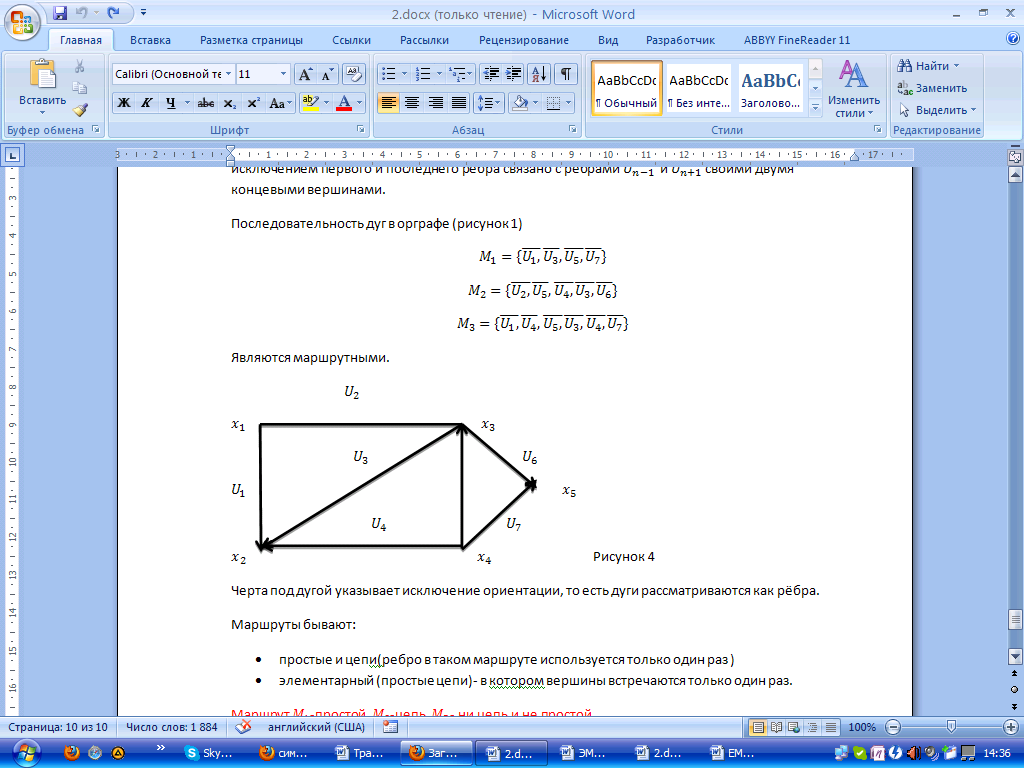Open the Вставка tab

point(150,40)
